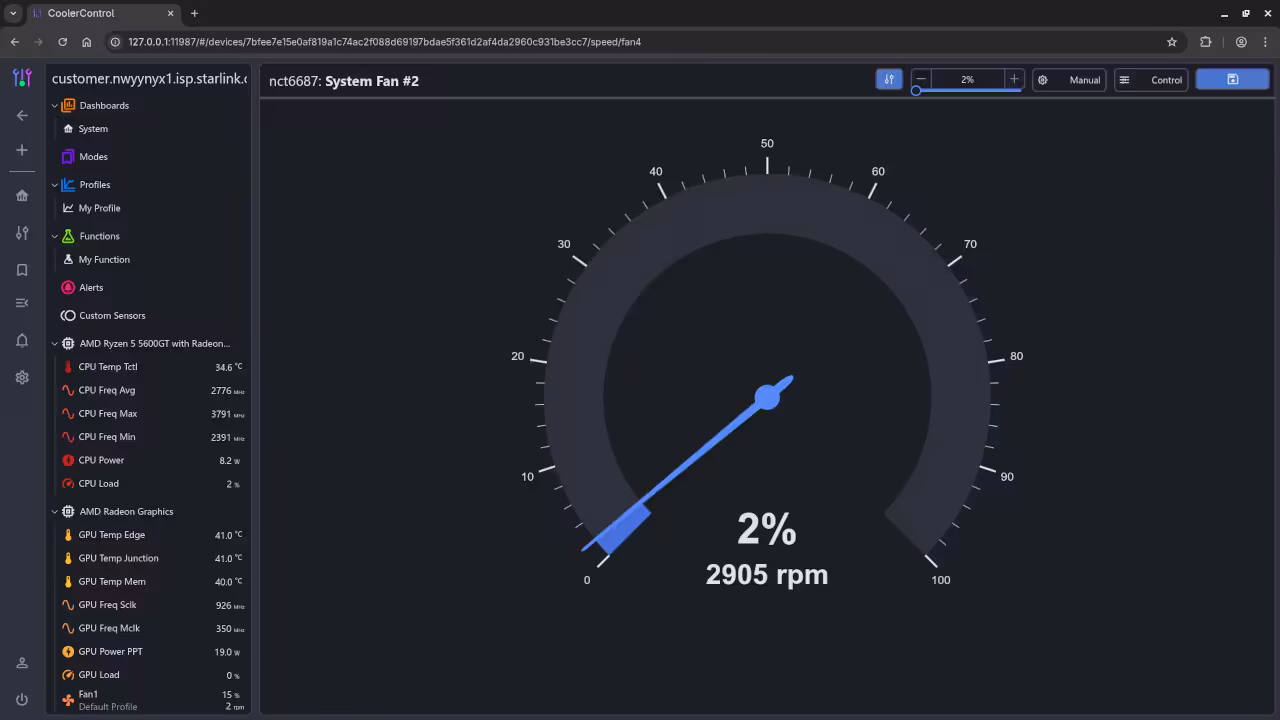Collapse the Dashboards section

[55, 105]
